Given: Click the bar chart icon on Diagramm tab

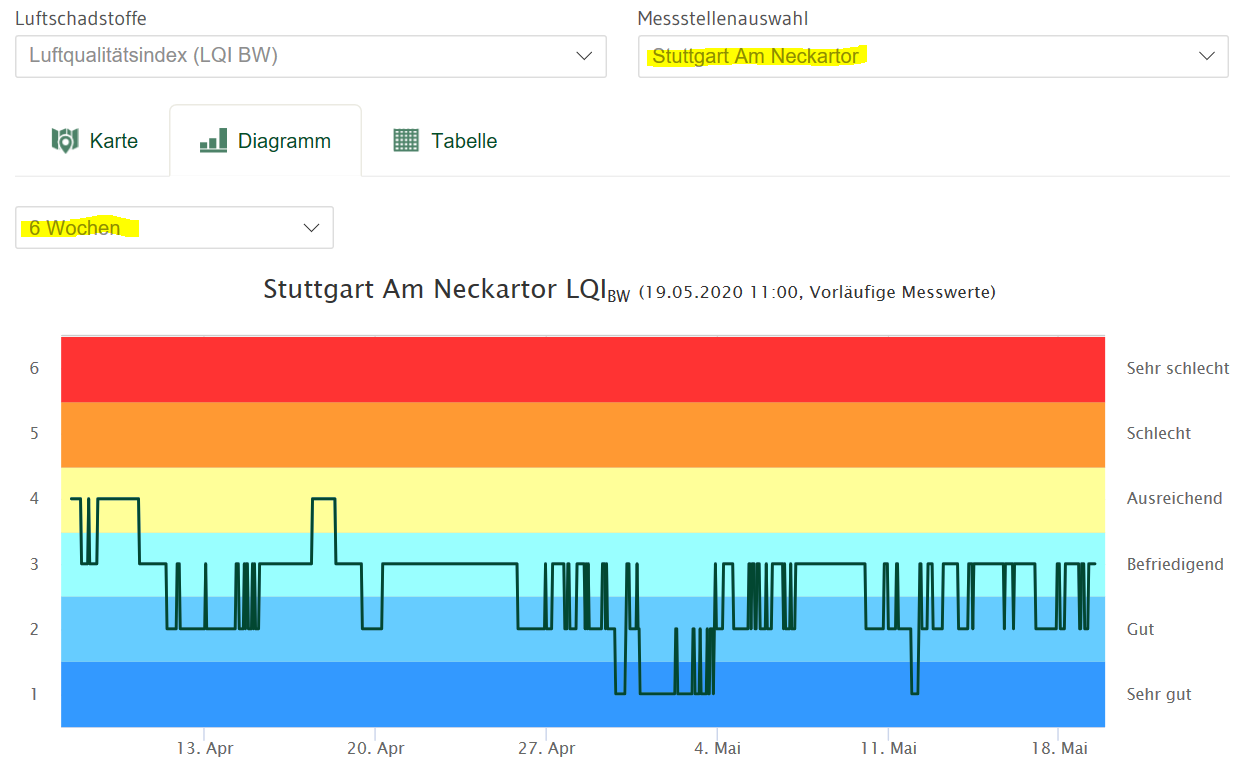Looking at the screenshot, I should point(213,141).
